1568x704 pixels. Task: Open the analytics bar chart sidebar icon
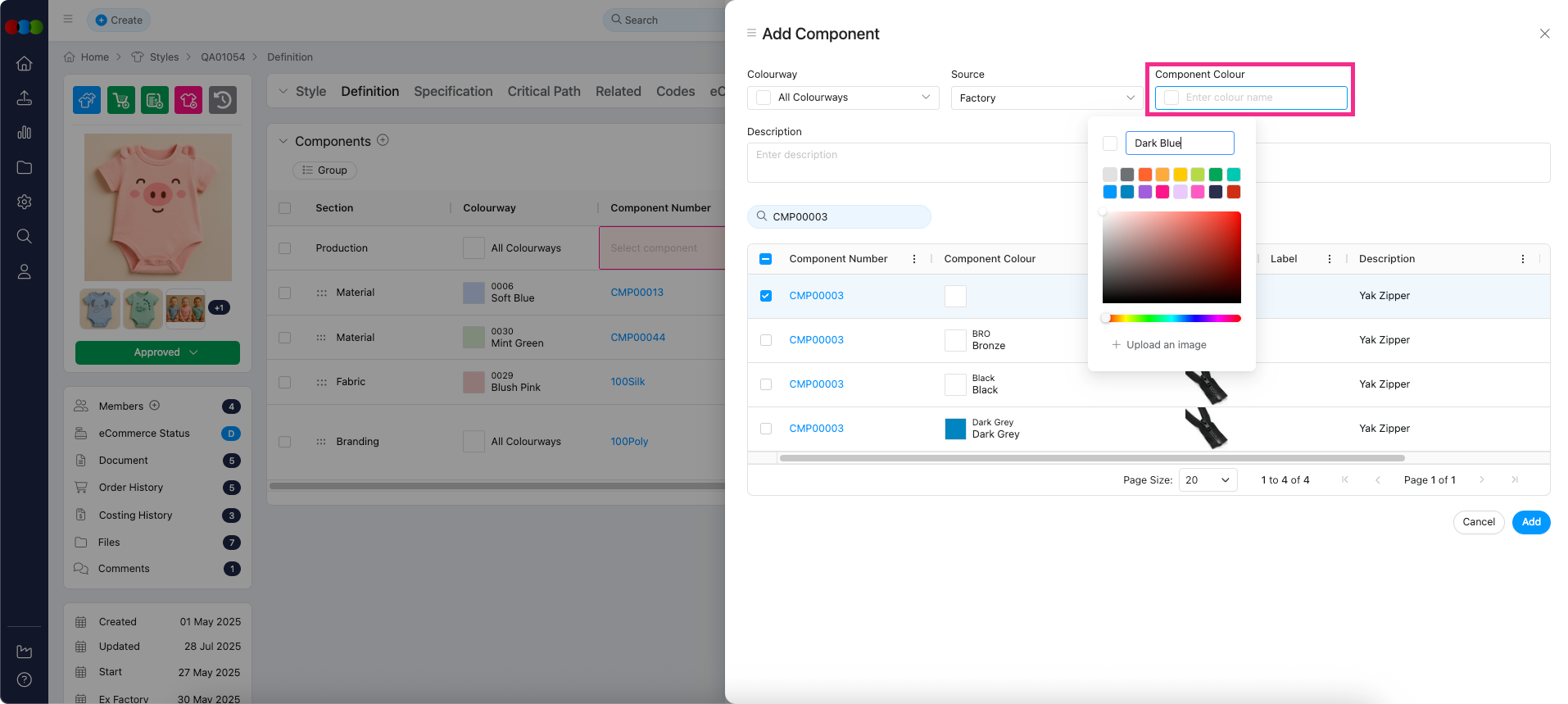[x=25, y=133]
